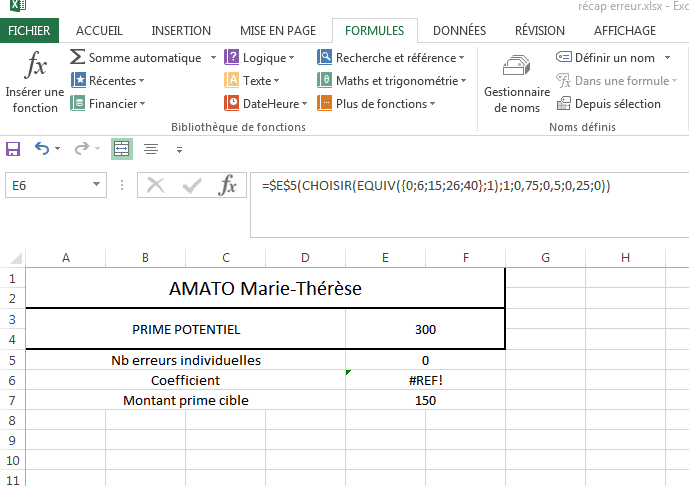The height and width of the screenshot is (486, 689).
Task: Expand the Somme automatique dropdown arrow
Action: click(213, 58)
